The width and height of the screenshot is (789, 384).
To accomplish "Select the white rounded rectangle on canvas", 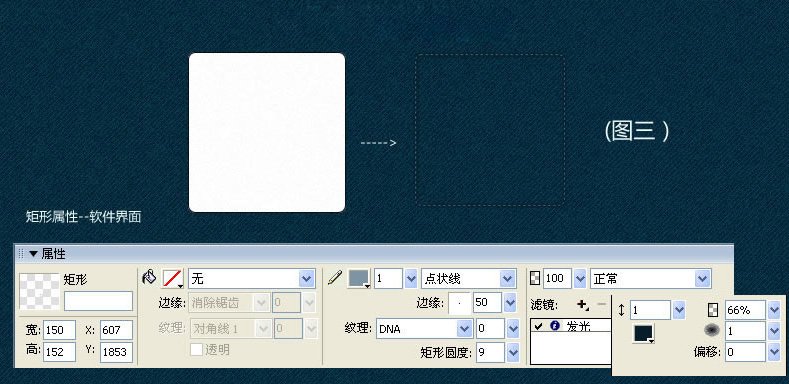I will pos(267,132).
